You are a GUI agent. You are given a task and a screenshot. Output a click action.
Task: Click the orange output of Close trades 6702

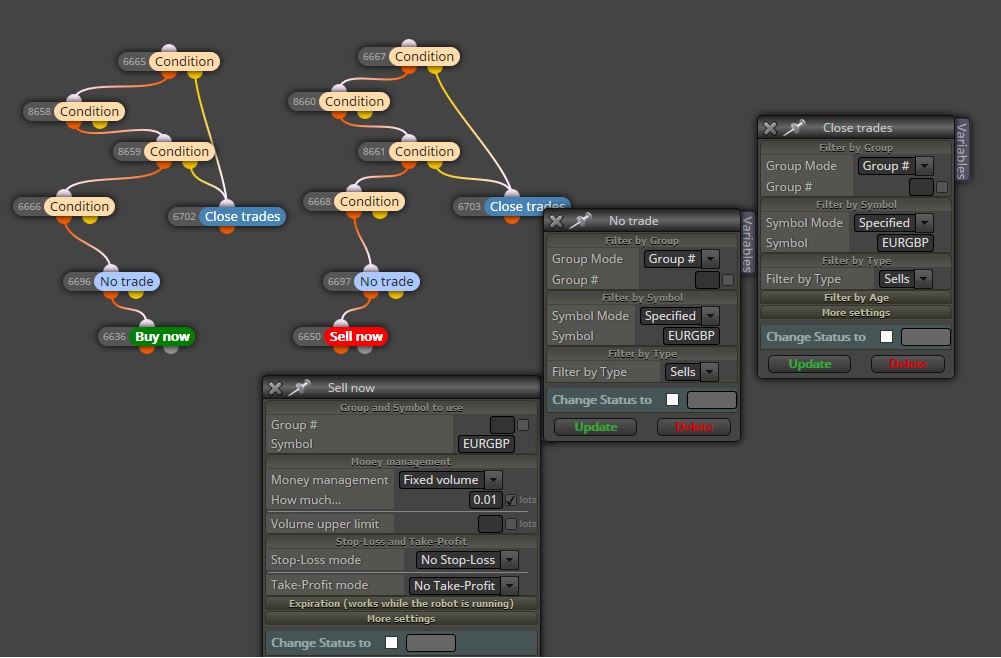click(x=227, y=228)
